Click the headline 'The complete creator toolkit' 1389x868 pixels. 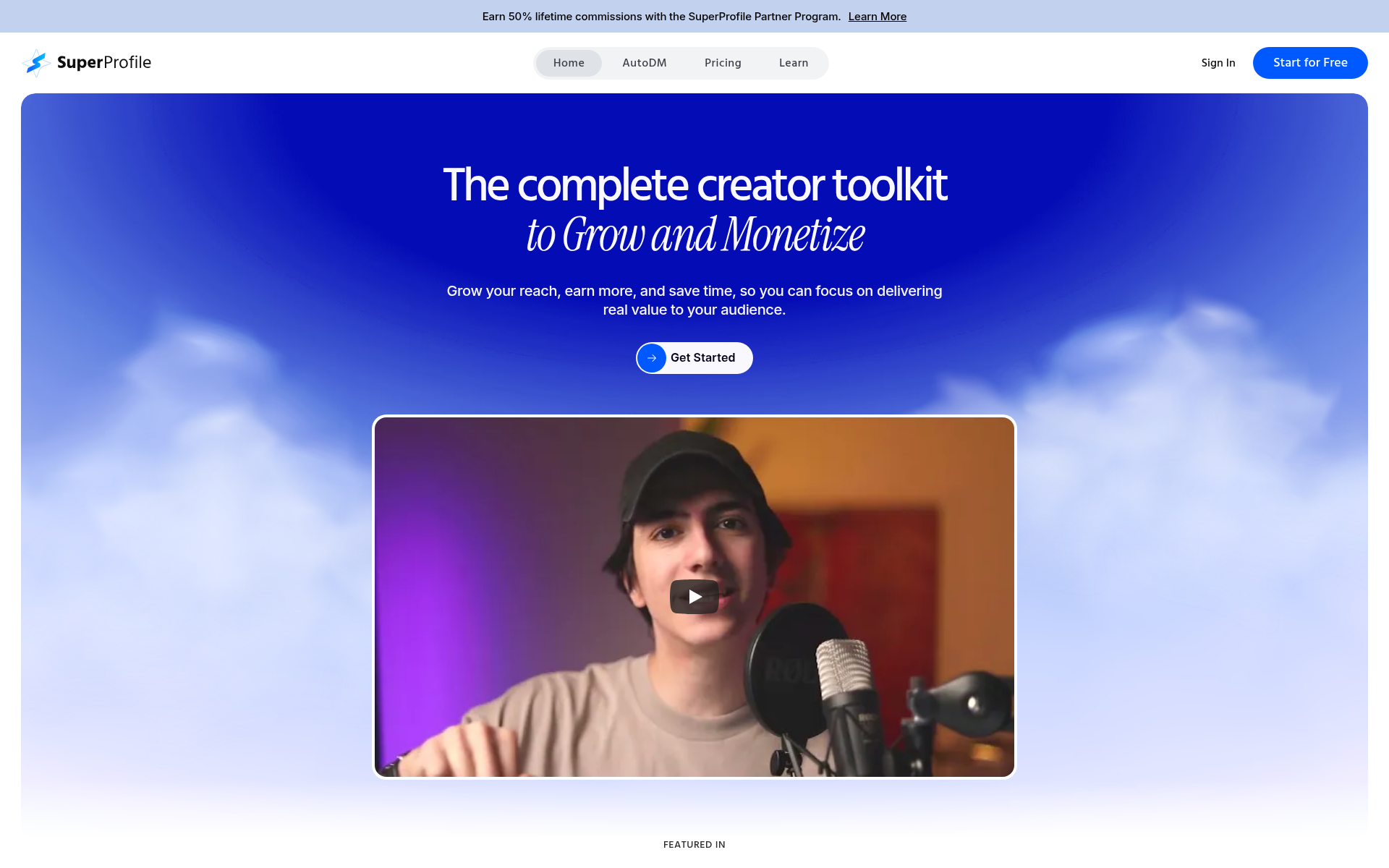694,184
